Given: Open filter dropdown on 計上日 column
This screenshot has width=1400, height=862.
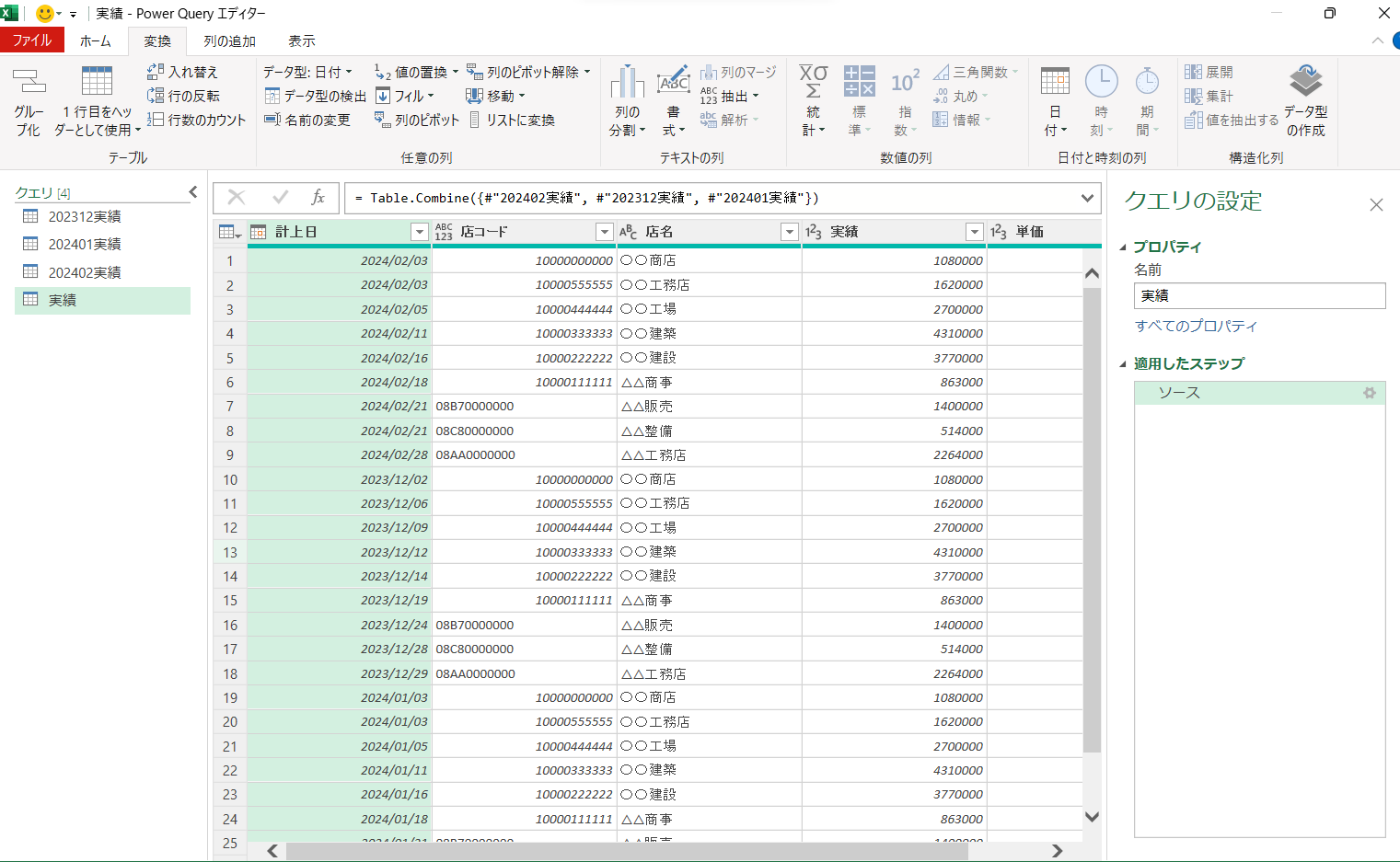Looking at the screenshot, I should click(x=420, y=232).
